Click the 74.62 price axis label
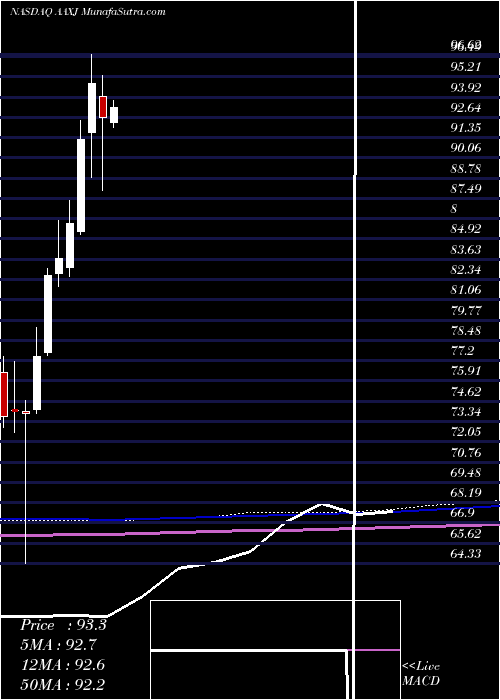 pyautogui.click(x=466, y=392)
